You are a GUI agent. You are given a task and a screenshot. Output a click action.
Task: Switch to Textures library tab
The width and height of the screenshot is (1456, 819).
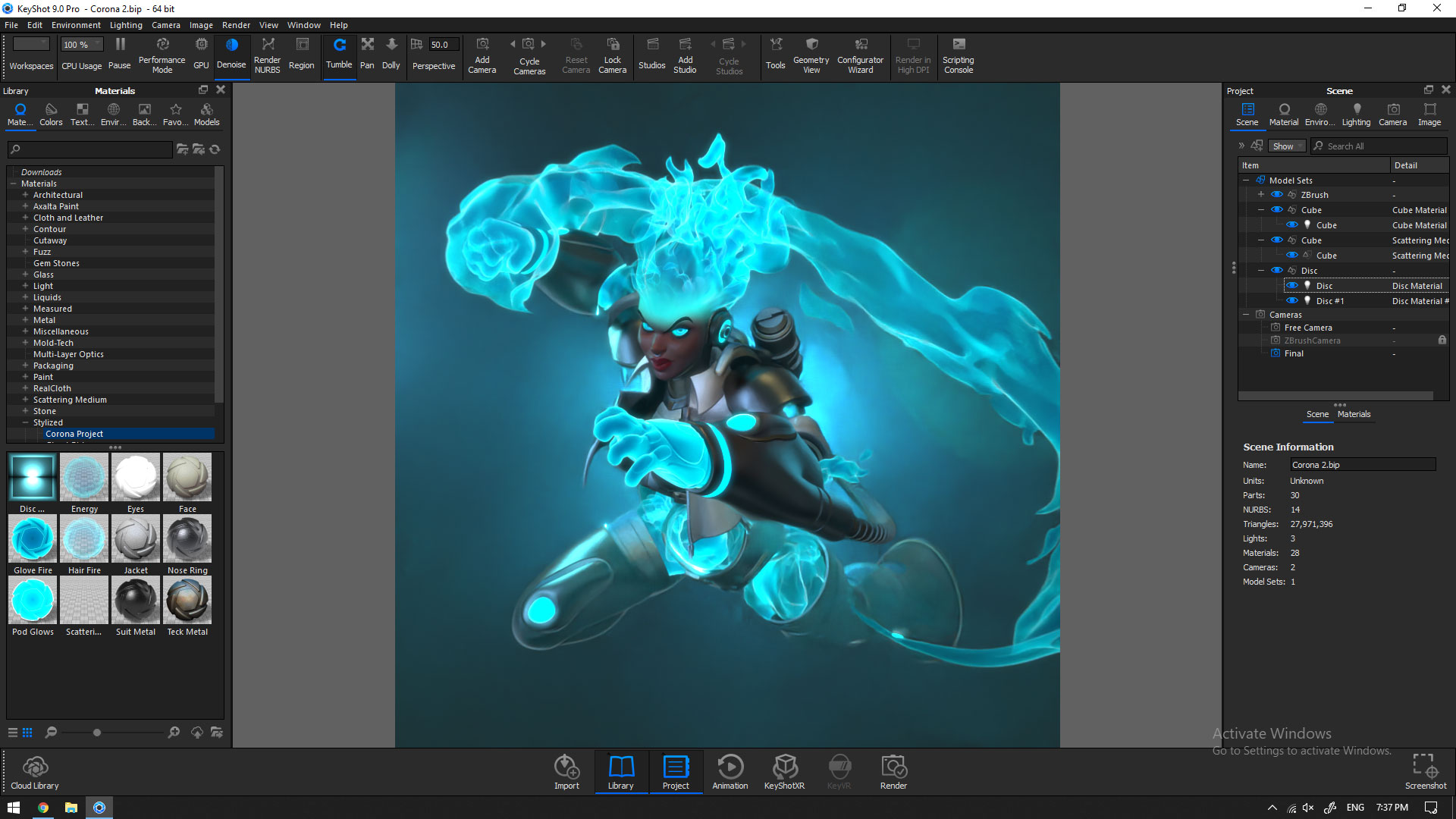(x=83, y=115)
